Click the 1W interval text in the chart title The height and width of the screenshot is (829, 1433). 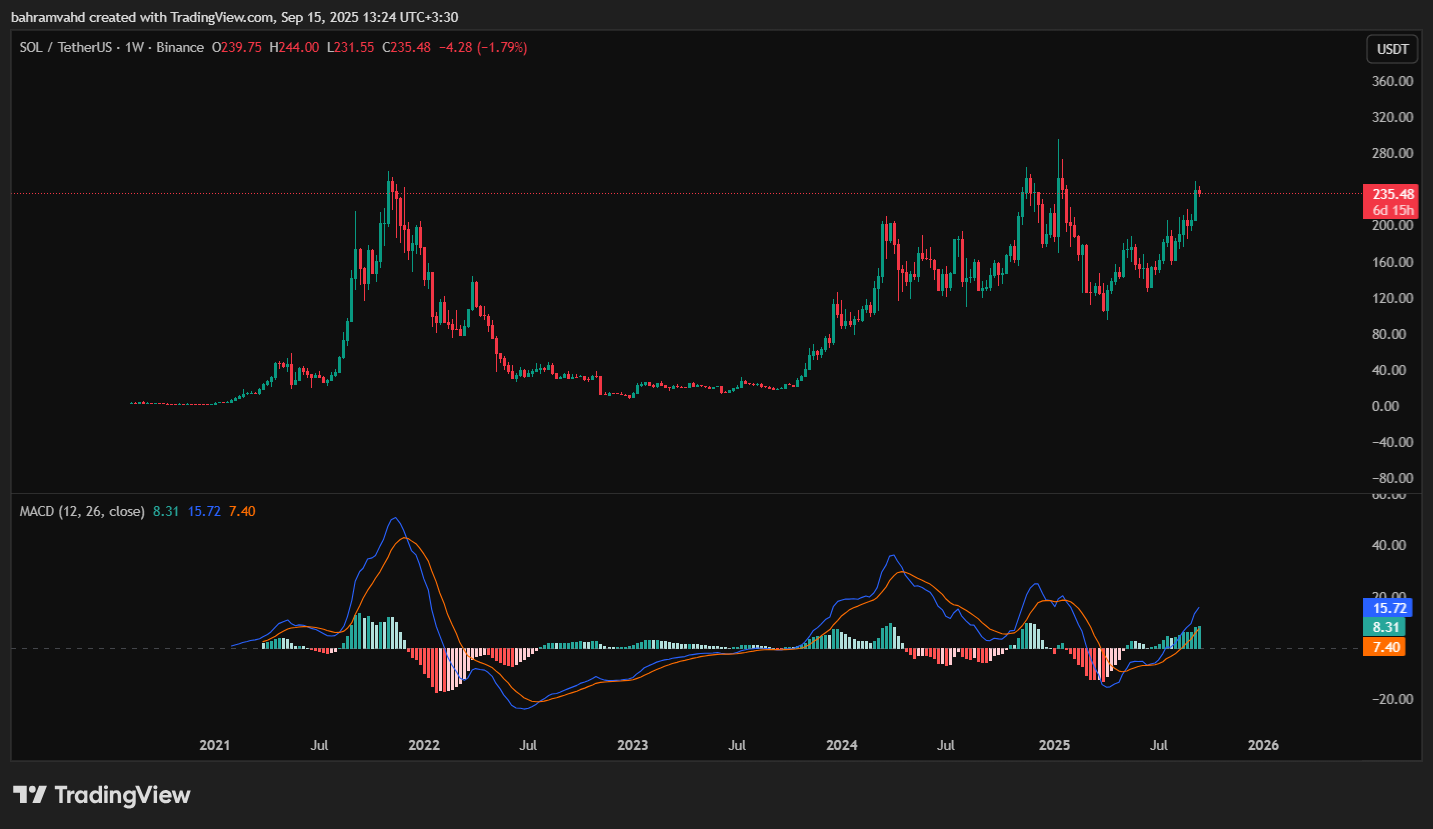point(135,47)
